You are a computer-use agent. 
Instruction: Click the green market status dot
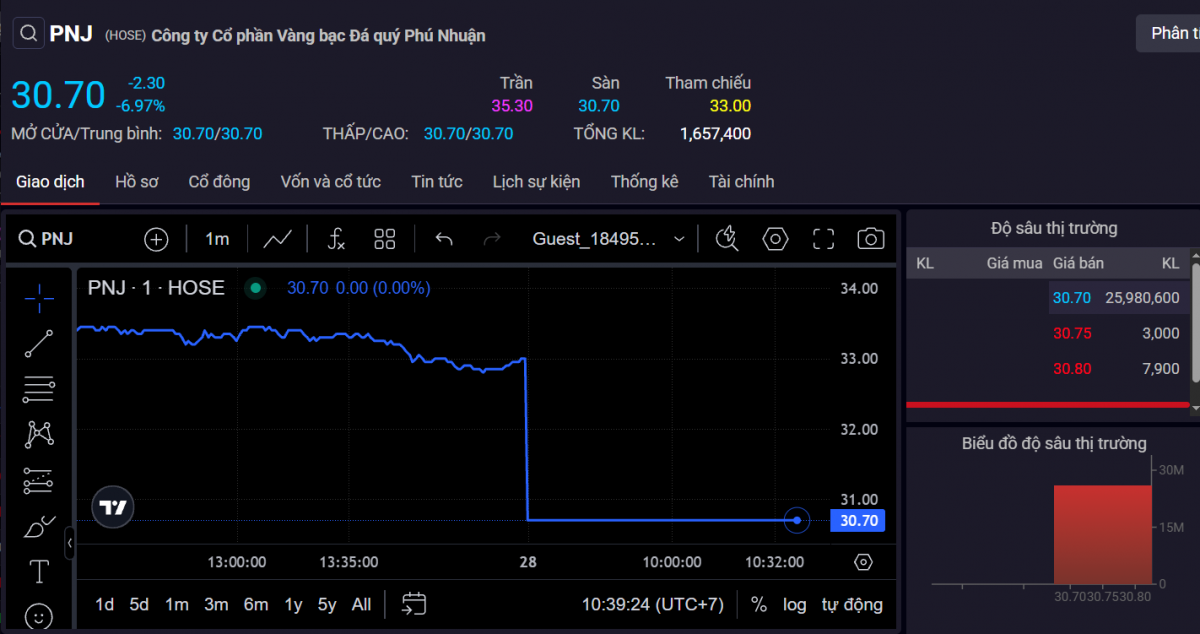tap(256, 288)
